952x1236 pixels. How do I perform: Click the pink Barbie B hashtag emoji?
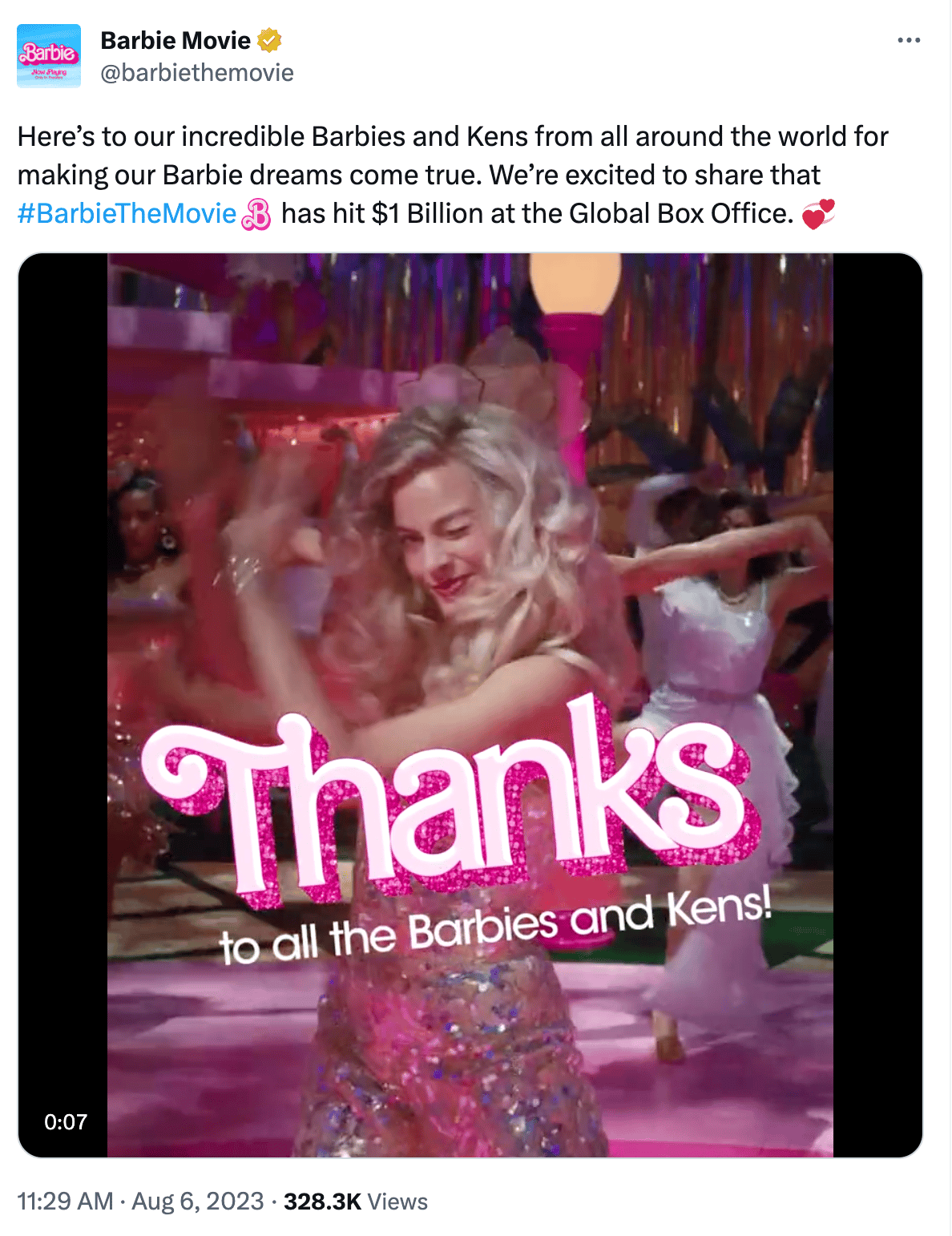256,214
